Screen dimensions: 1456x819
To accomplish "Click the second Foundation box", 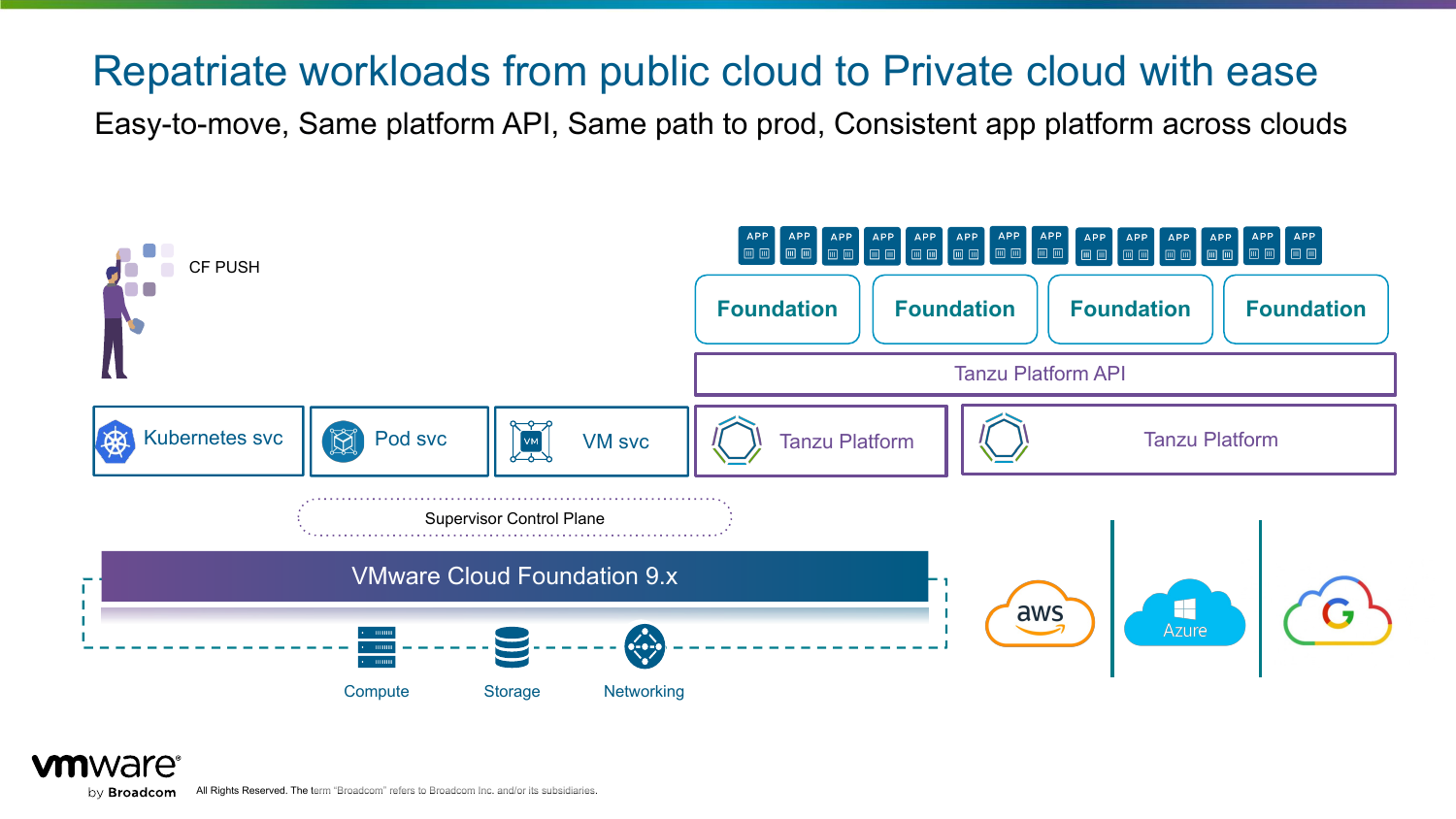I will click(x=955, y=310).
